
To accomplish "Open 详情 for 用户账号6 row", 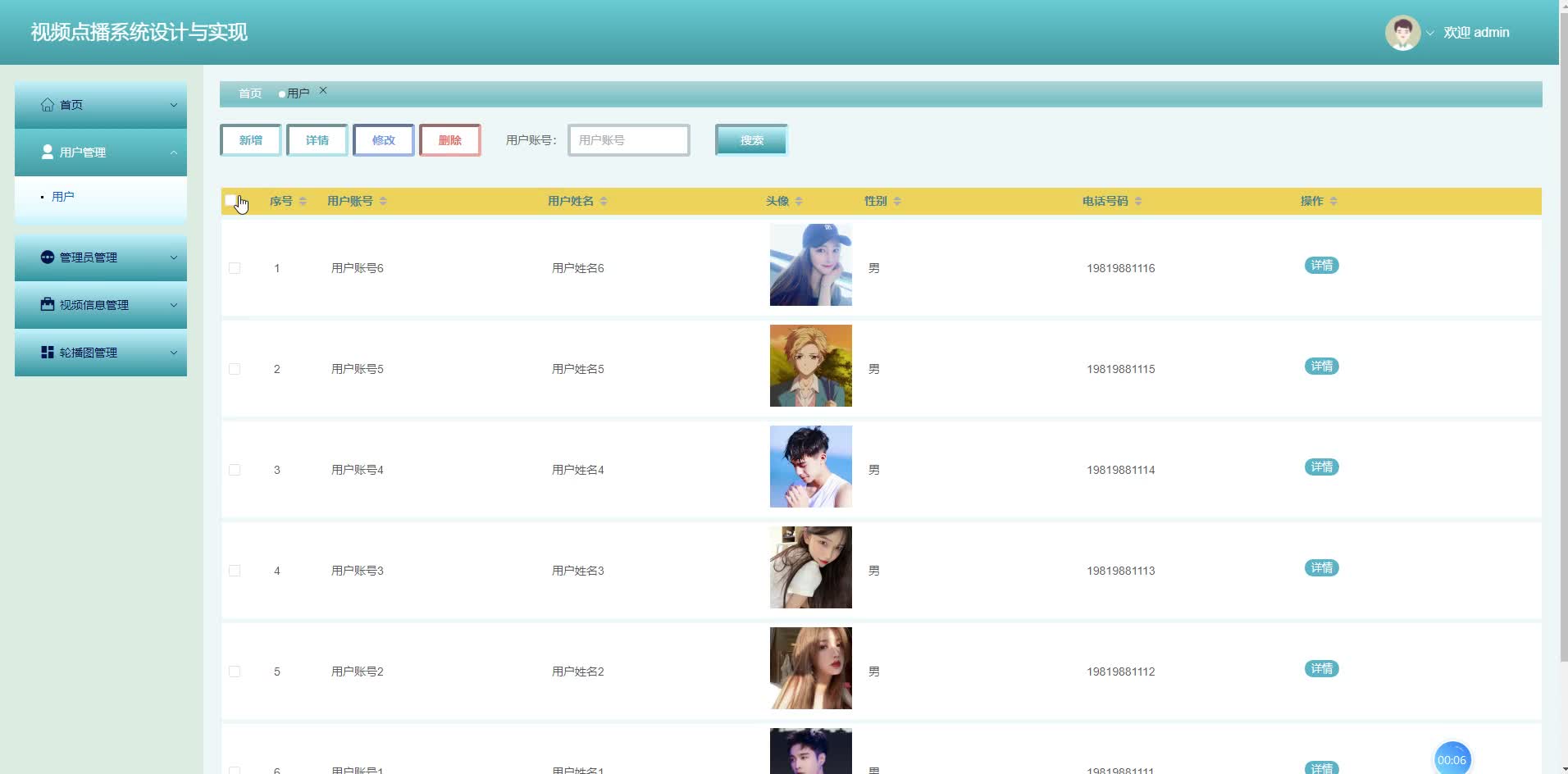I will [x=1322, y=266].
